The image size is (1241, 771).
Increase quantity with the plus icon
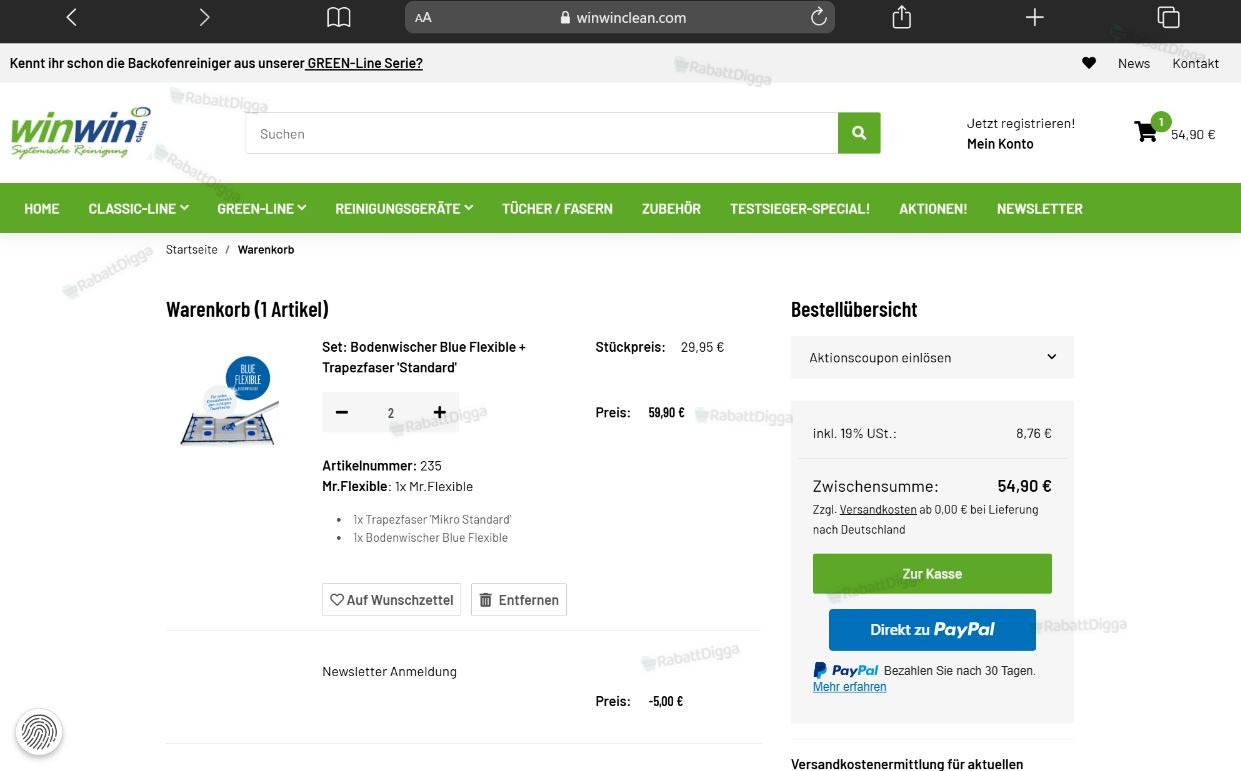tap(439, 412)
